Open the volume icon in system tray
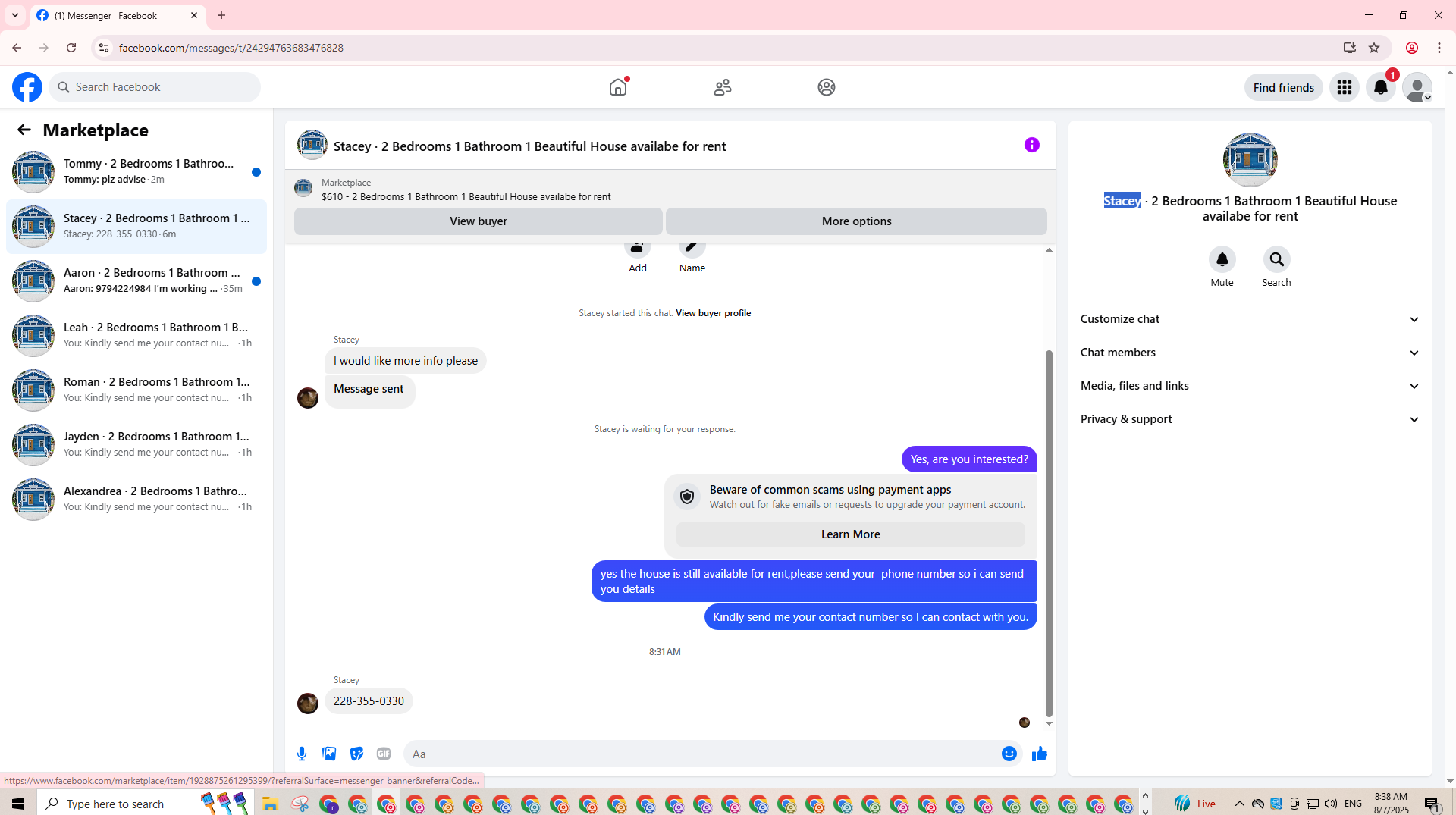 (1331, 804)
